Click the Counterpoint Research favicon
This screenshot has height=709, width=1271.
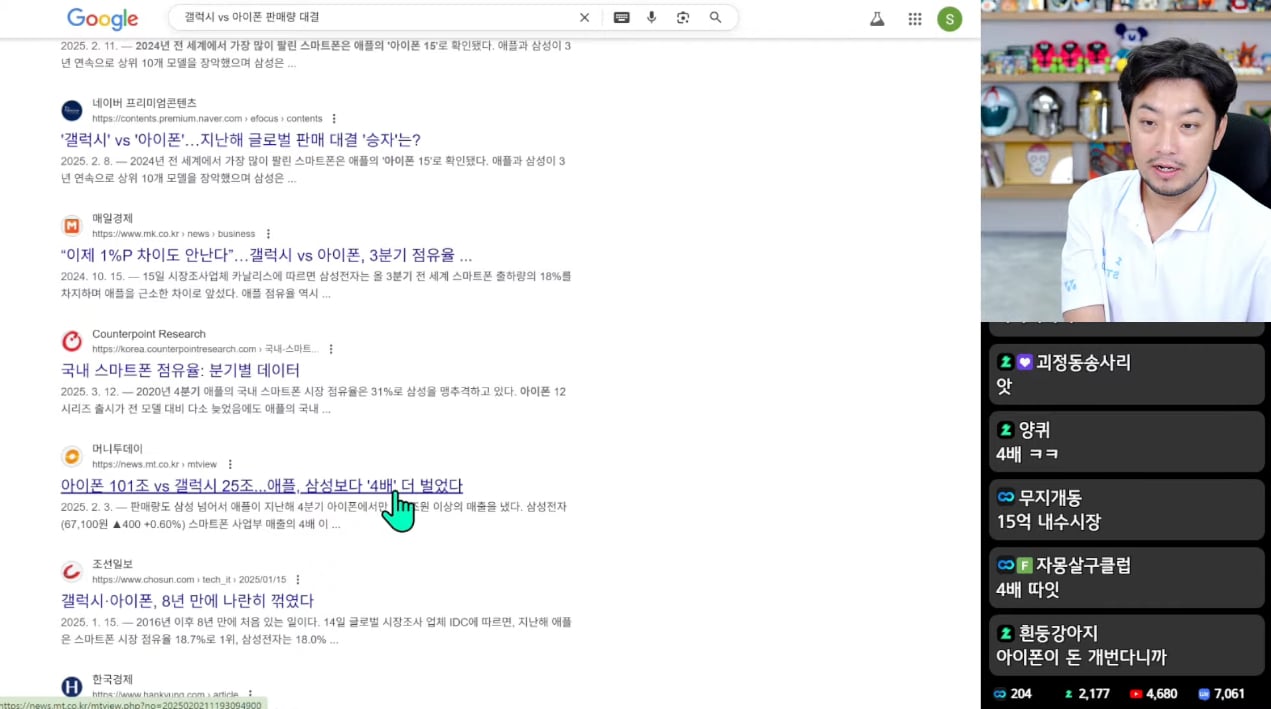click(72, 341)
